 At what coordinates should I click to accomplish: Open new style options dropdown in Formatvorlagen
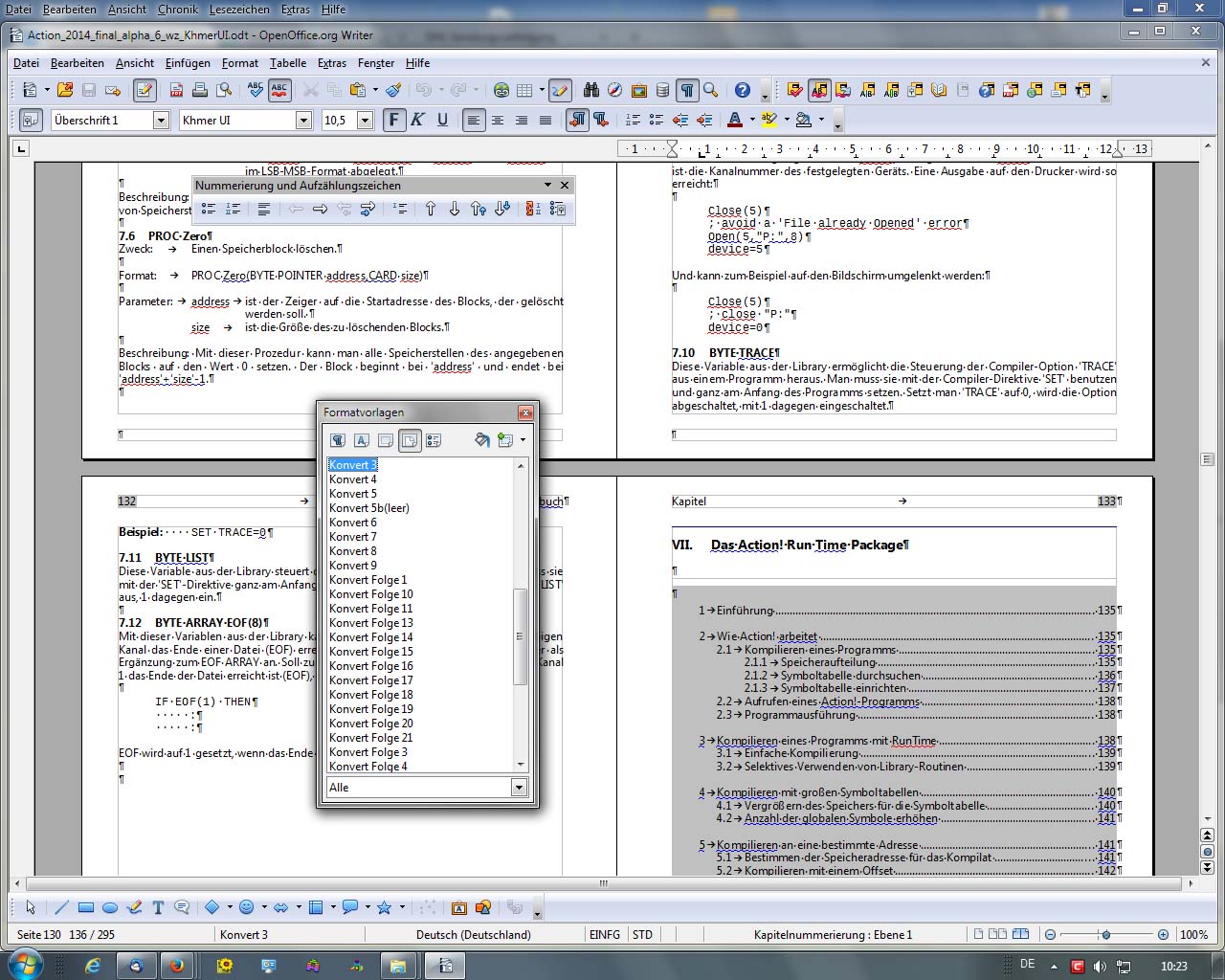pos(523,440)
